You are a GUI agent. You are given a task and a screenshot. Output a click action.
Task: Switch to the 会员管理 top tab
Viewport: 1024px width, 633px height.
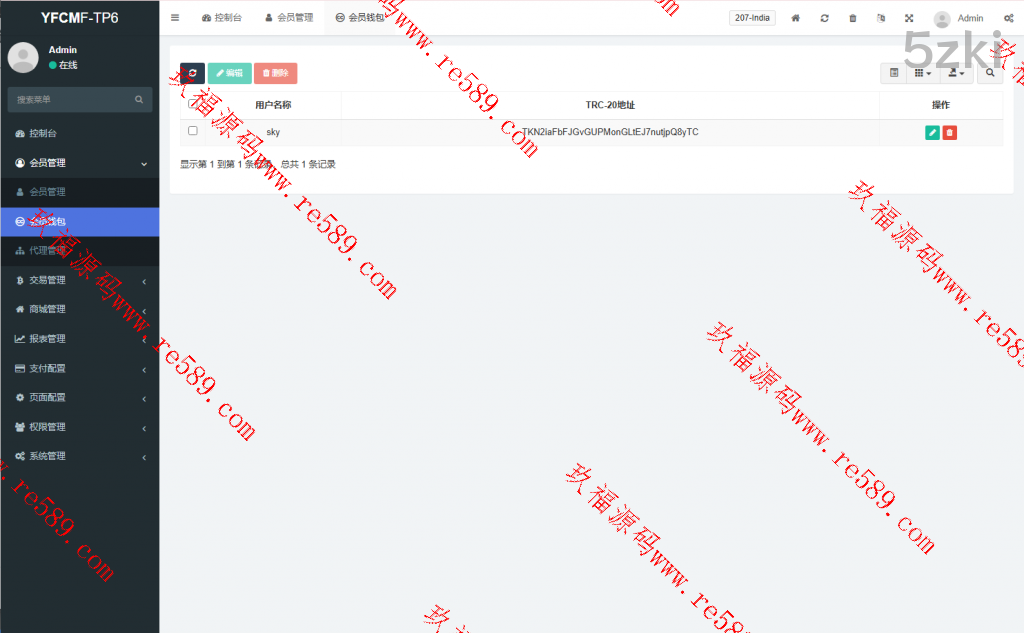289,18
